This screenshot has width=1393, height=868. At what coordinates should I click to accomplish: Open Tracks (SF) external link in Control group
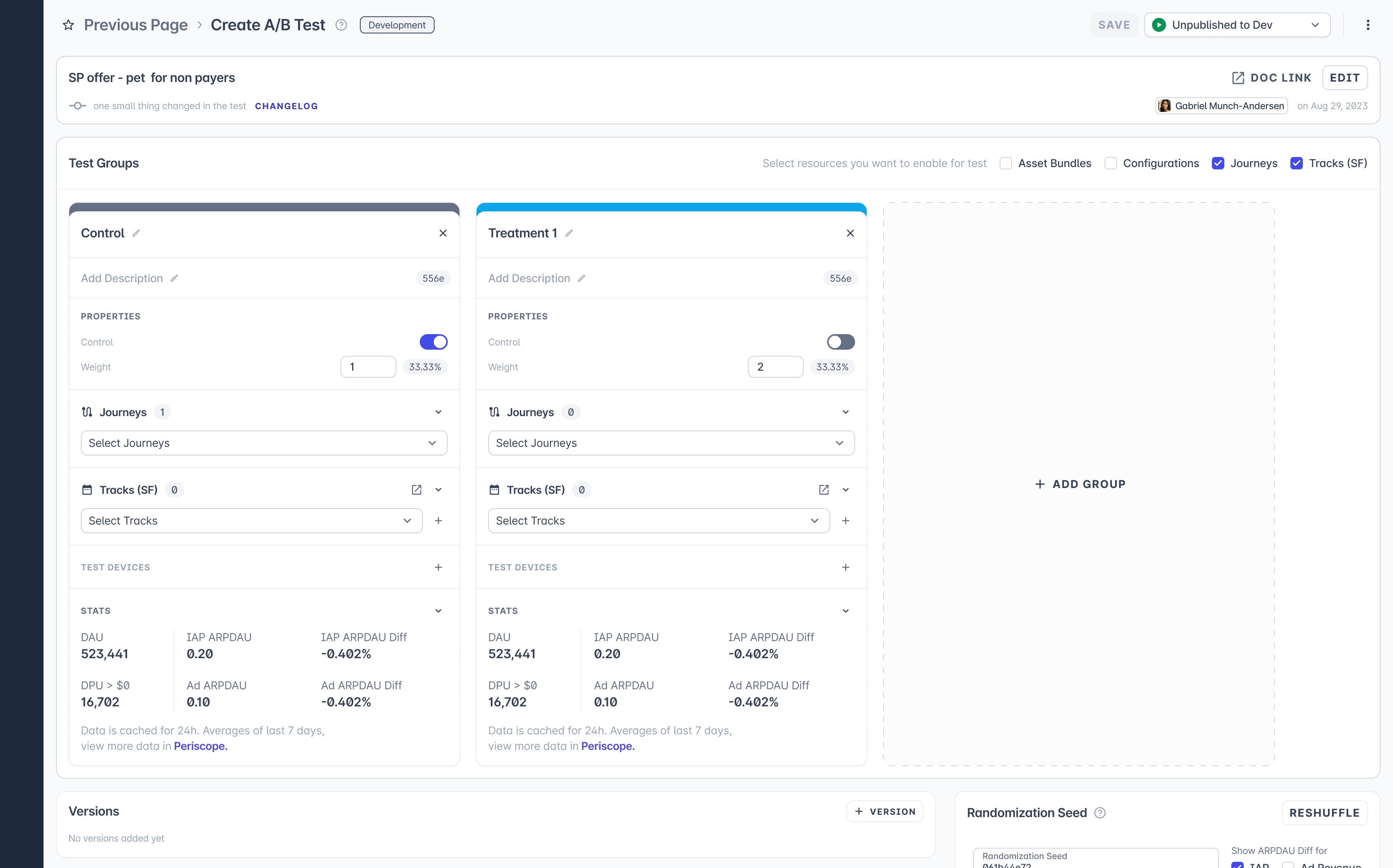[416, 490]
